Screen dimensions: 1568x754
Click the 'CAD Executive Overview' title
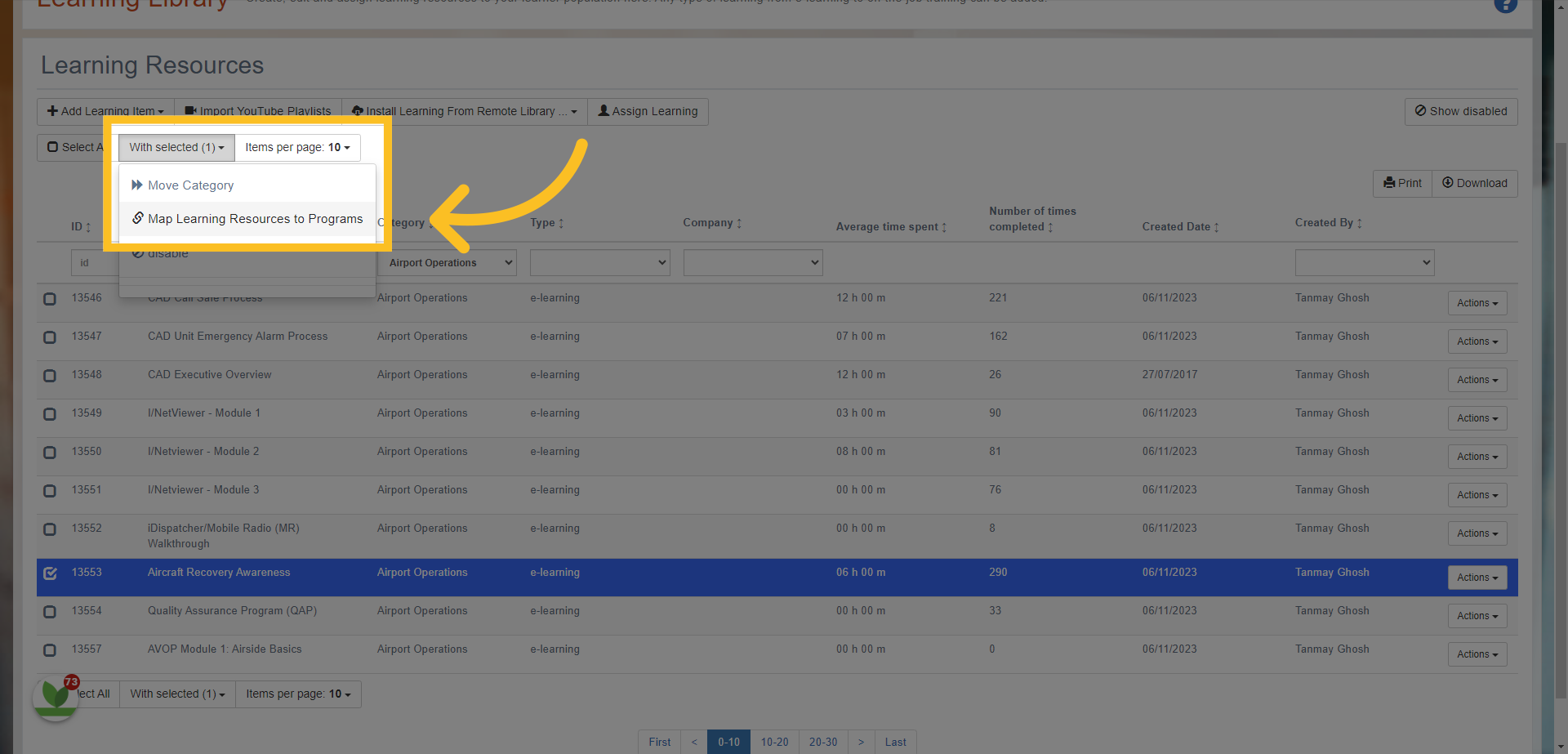point(209,375)
